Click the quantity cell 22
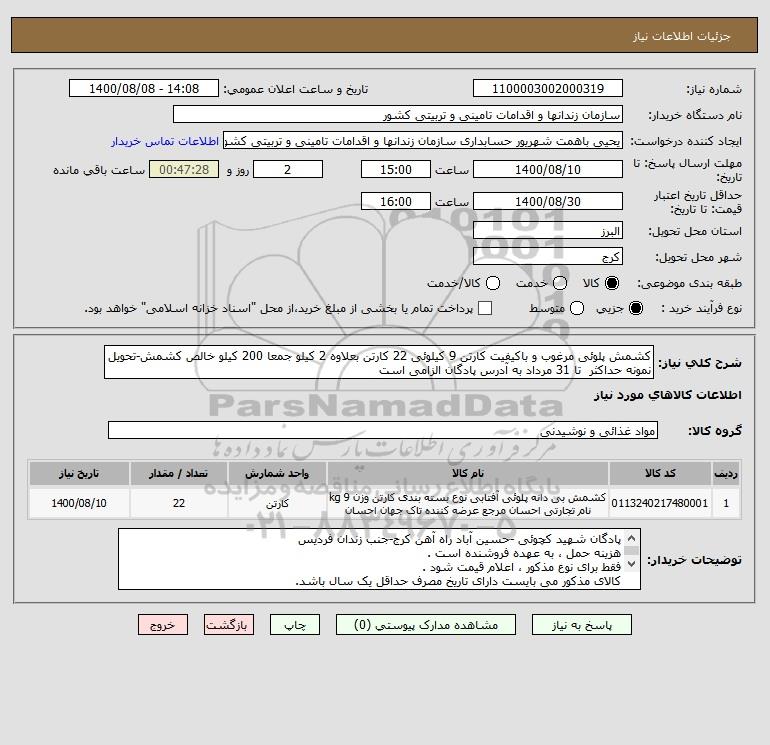Viewport: 770px width, 745px height. [x=179, y=503]
